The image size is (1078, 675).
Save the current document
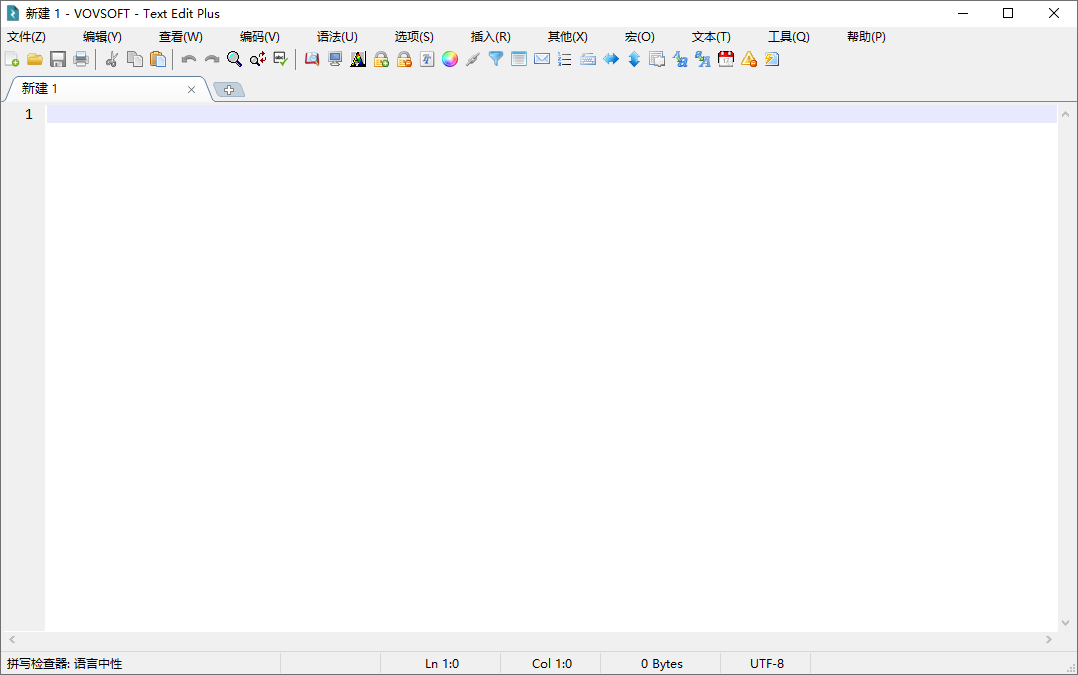57,59
